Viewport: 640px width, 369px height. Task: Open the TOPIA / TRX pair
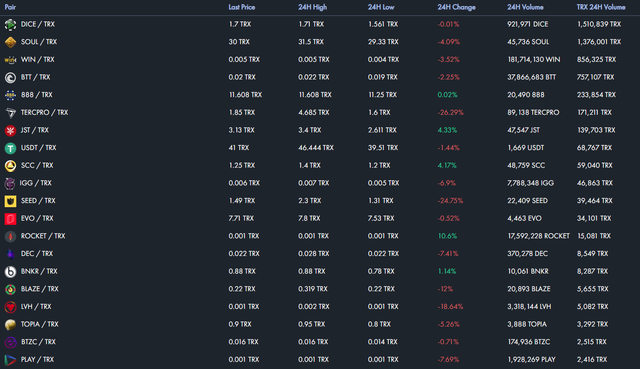click(40, 324)
